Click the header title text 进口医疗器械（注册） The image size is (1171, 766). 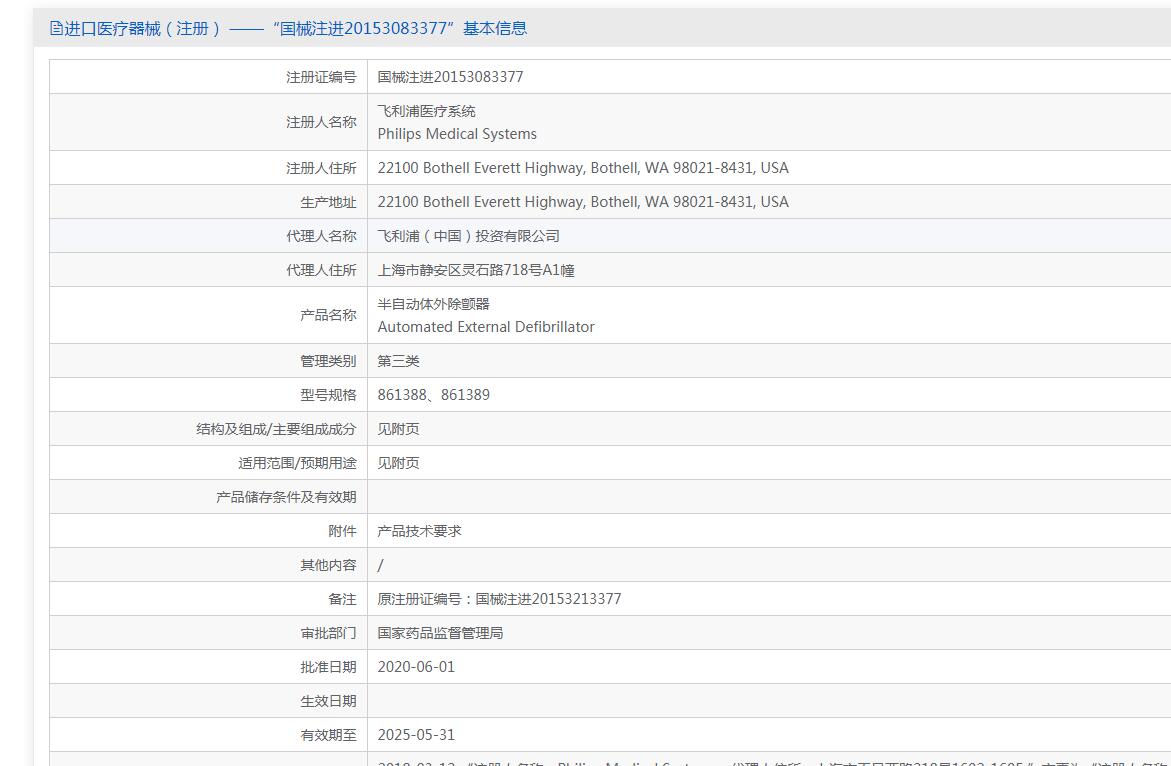(143, 28)
